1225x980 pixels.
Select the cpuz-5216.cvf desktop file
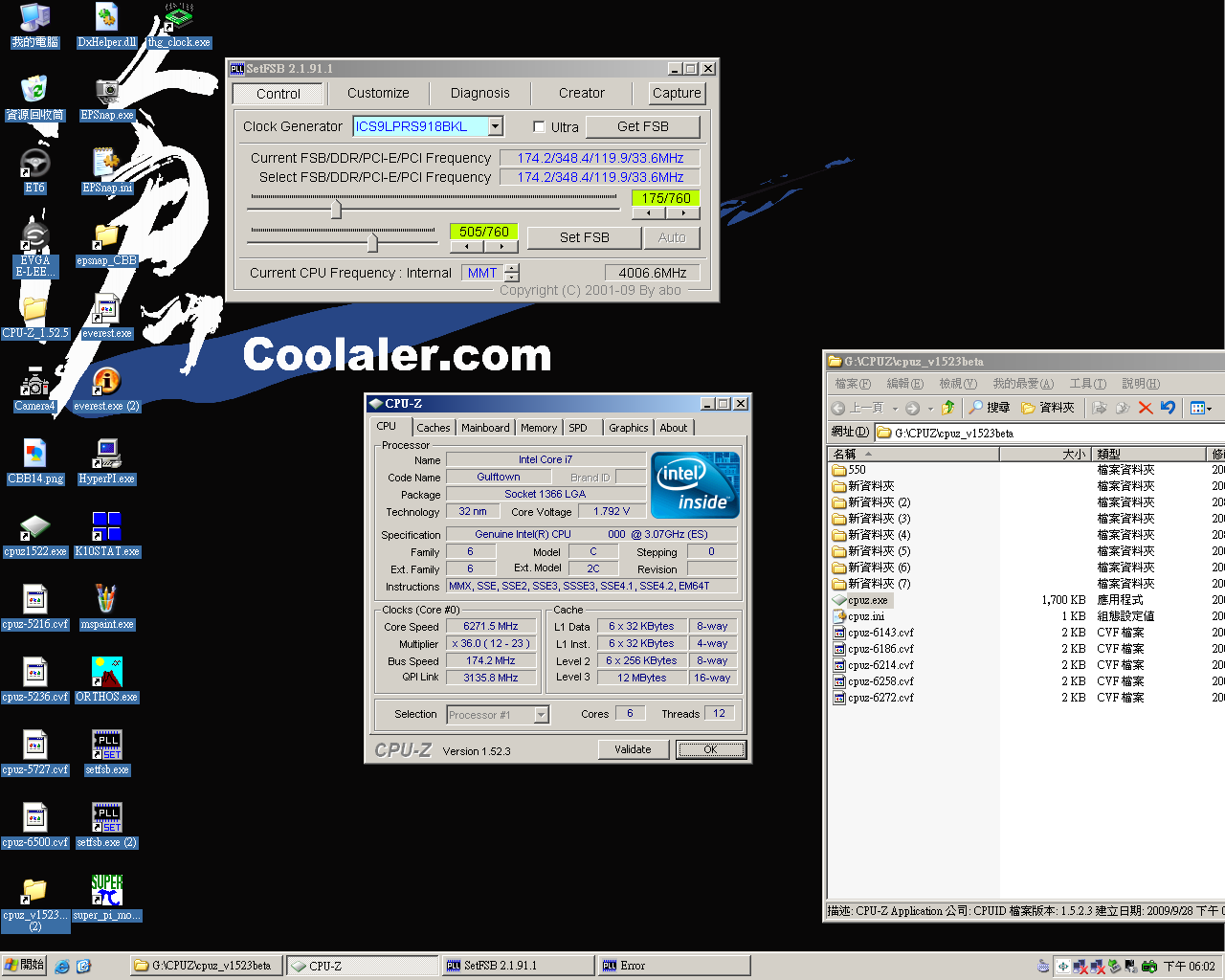35,608
